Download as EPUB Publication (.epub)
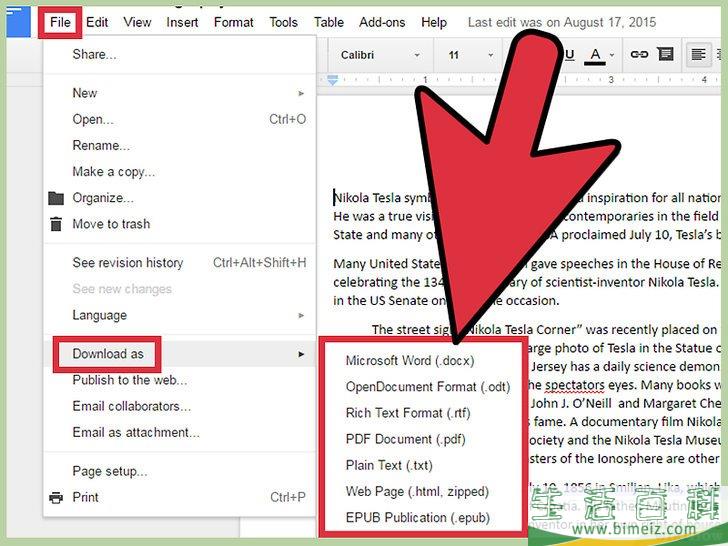The height and width of the screenshot is (546, 728). [418, 518]
